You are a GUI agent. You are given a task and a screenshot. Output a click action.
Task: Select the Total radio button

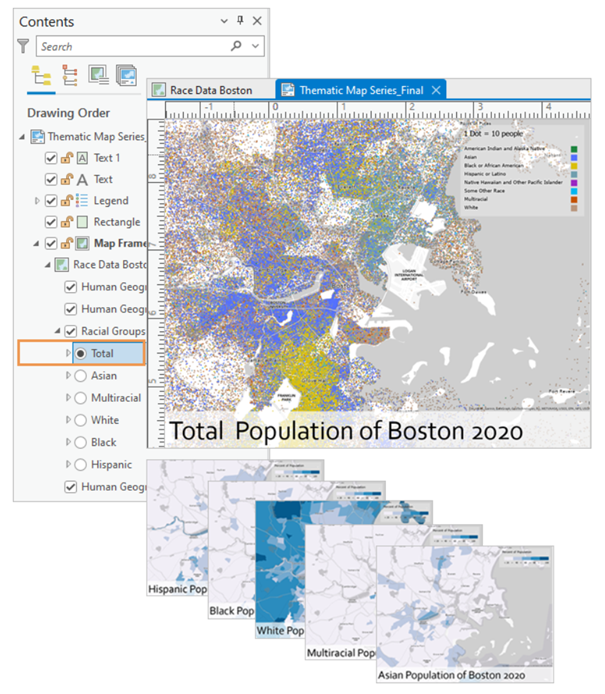[x=81, y=353]
